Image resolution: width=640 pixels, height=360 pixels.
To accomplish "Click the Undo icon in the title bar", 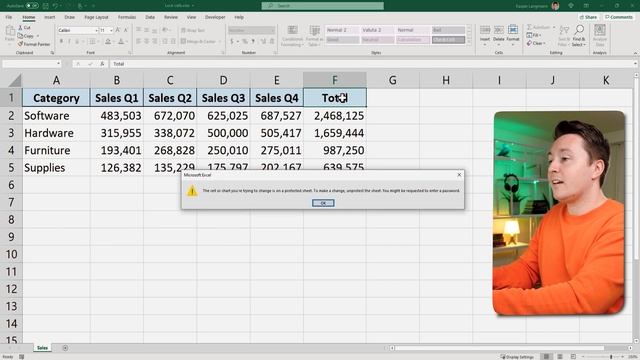I will [x=56, y=6].
